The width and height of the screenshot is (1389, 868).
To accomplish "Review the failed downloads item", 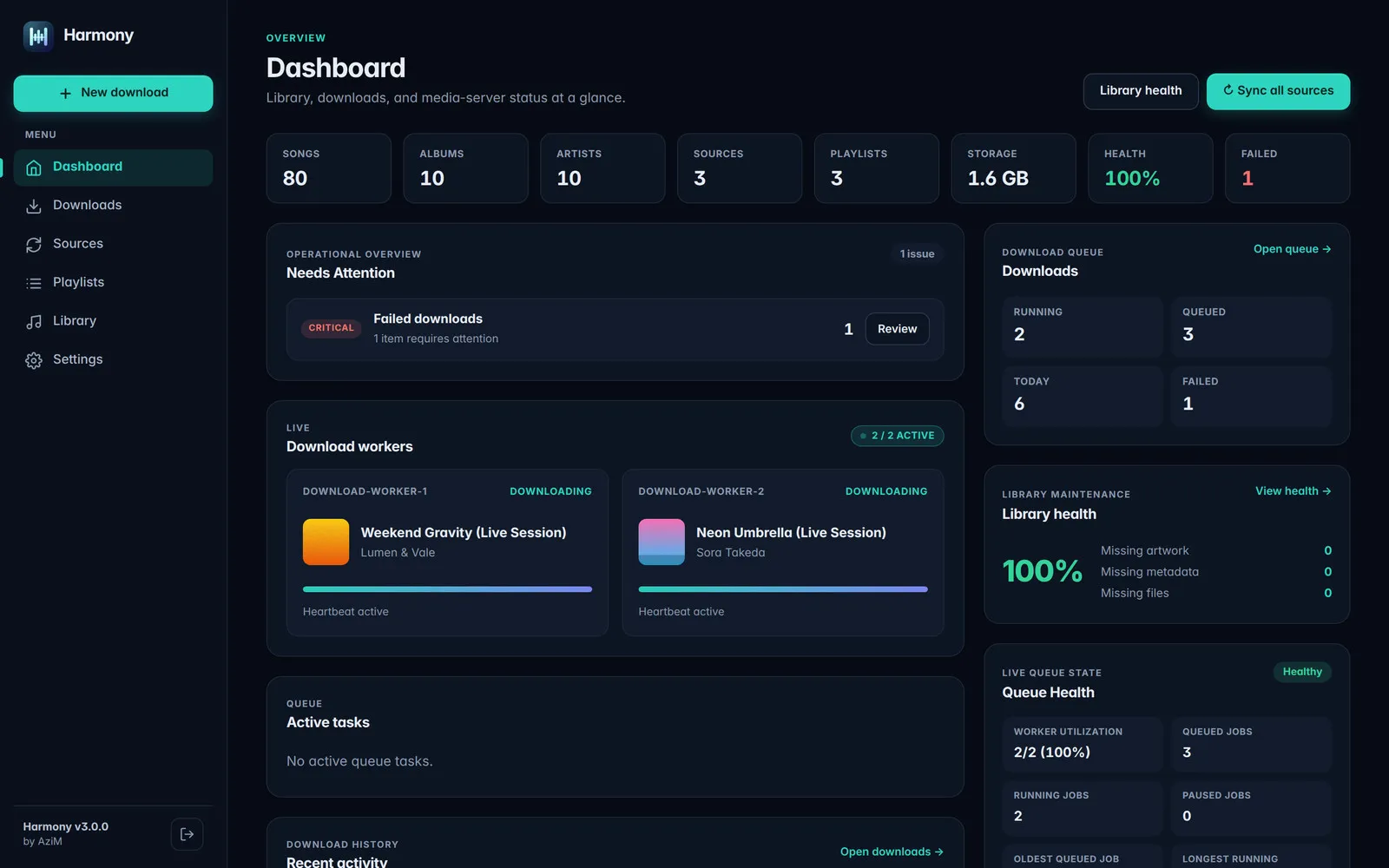I will click(x=897, y=329).
